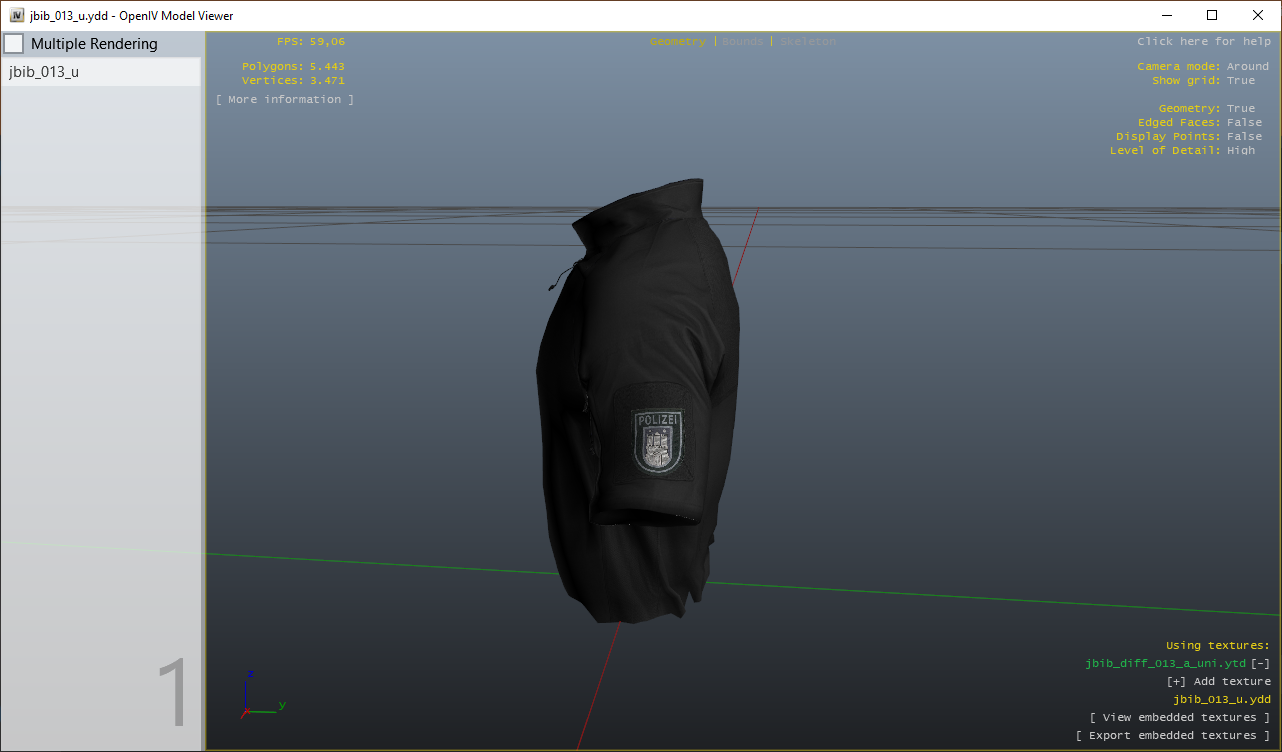This screenshot has height=752, width=1282.
Task: Click the OpenIV app icon in title bar
Action: pos(17,15)
